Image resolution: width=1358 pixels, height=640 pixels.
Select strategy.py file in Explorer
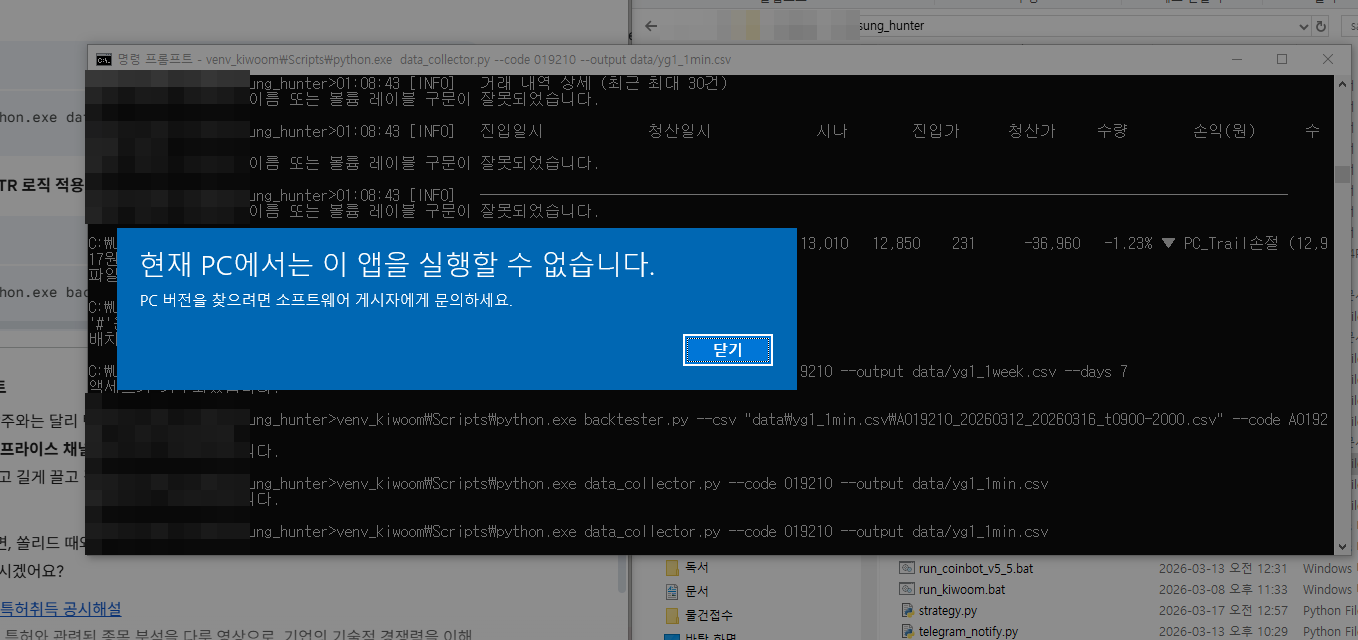click(948, 610)
